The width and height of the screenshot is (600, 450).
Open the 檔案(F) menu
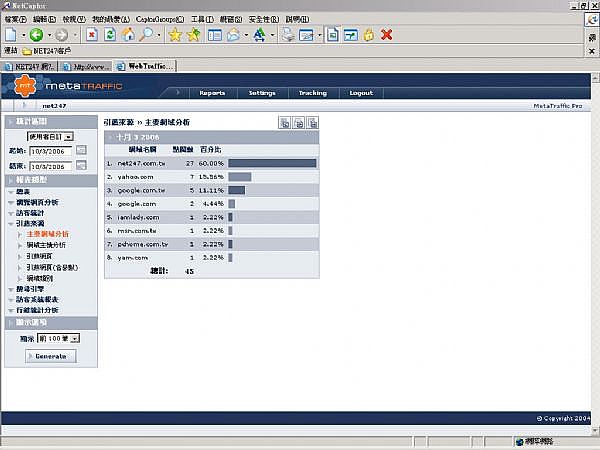pyautogui.click(x=15, y=19)
